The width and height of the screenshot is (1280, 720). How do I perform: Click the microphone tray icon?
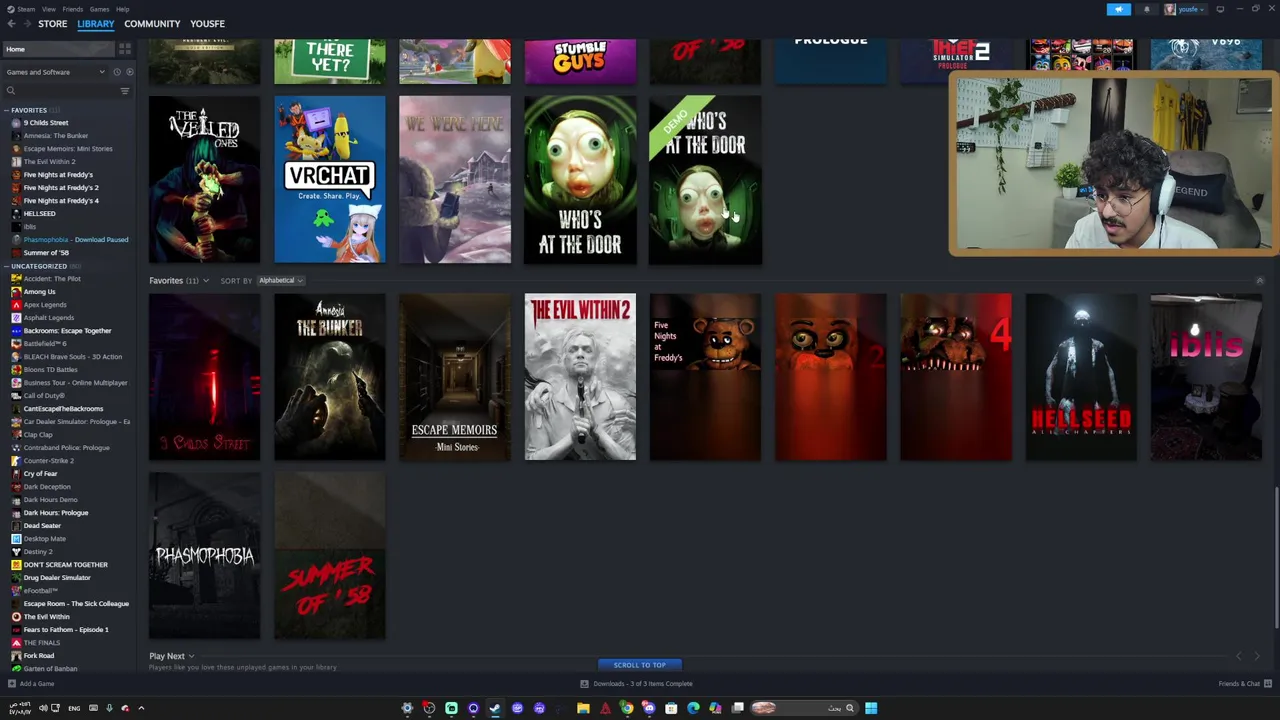point(109,708)
